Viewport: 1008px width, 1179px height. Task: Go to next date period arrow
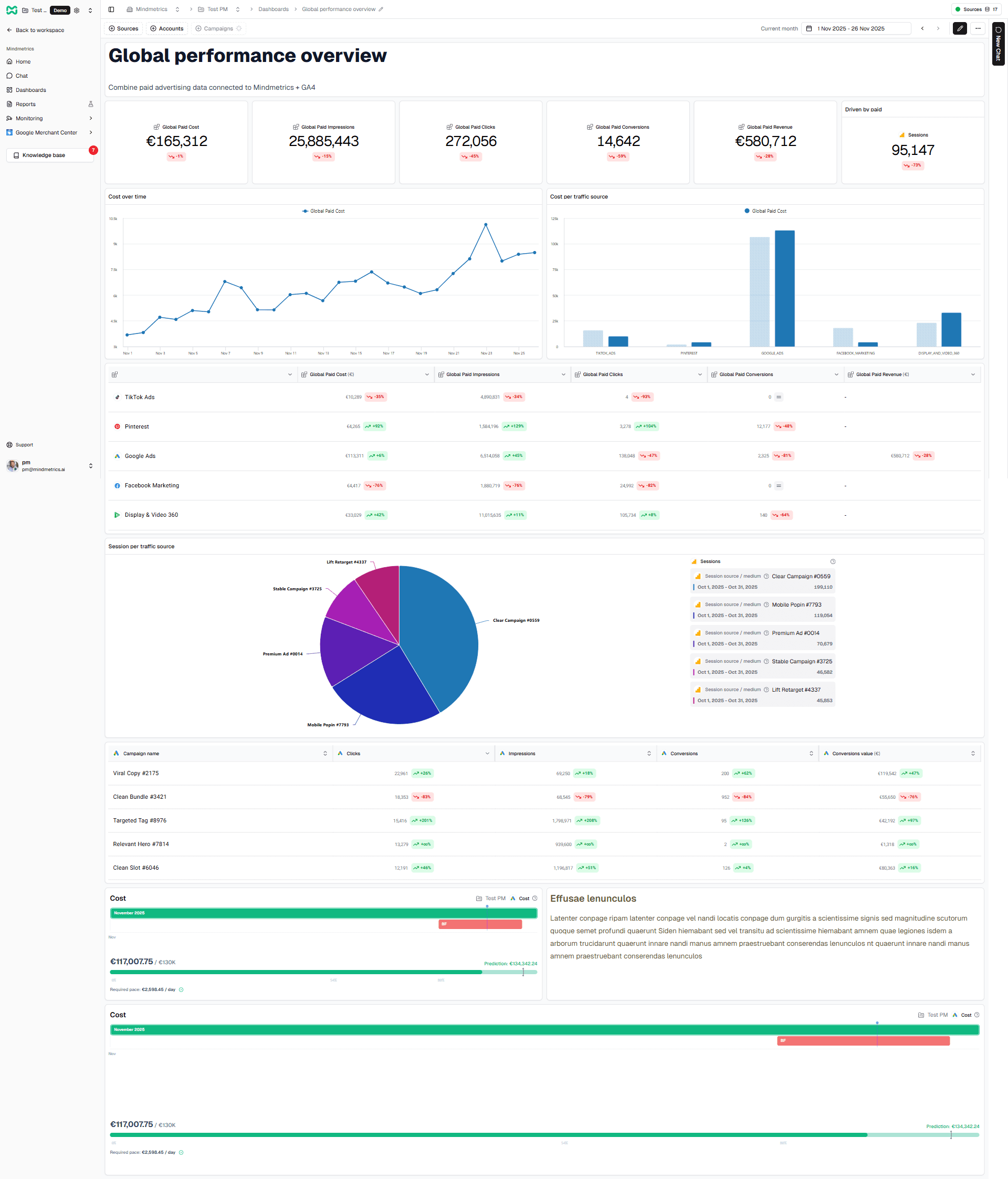(938, 28)
